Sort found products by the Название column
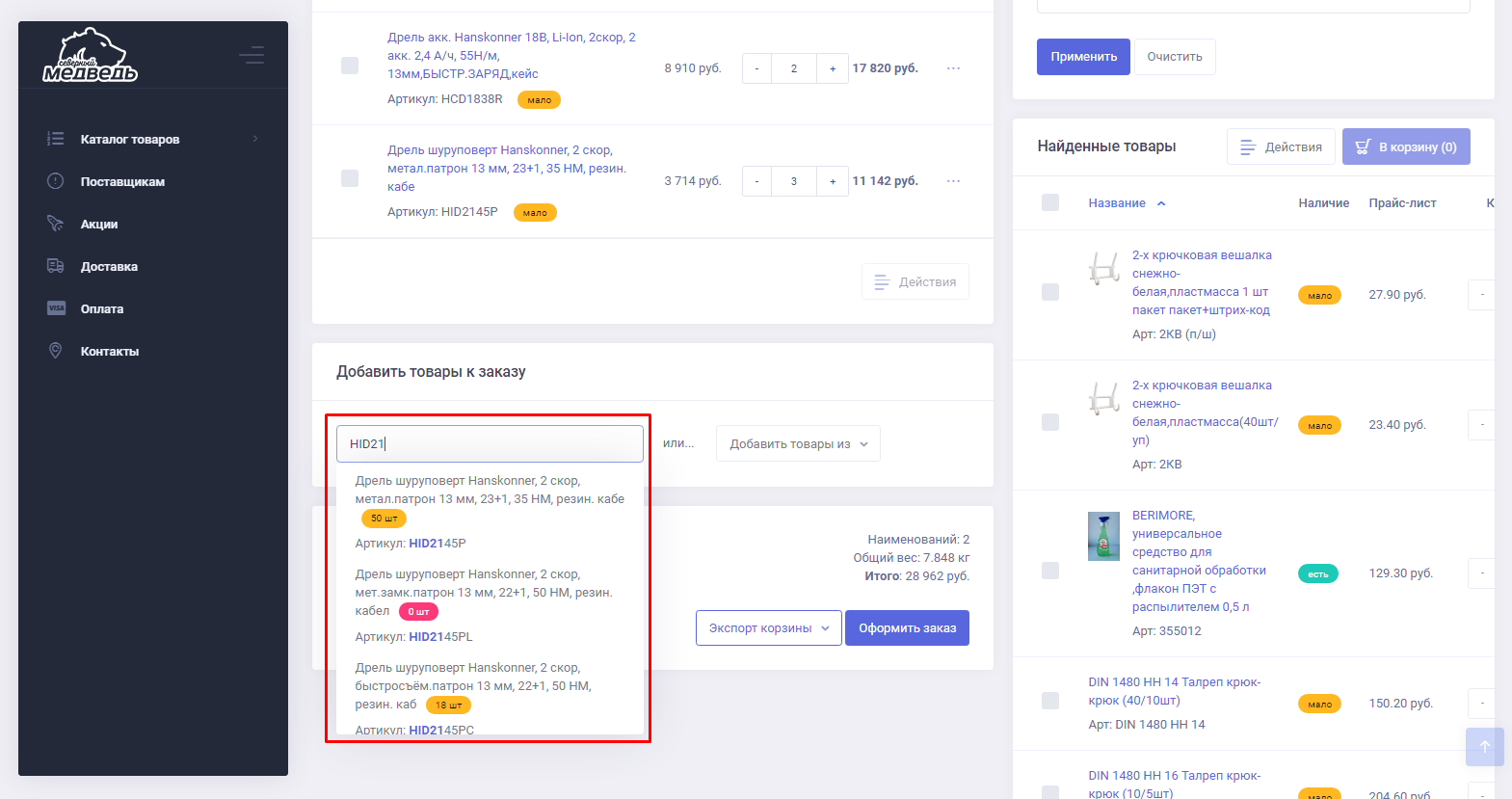The width and height of the screenshot is (1512, 799). point(1127,203)
